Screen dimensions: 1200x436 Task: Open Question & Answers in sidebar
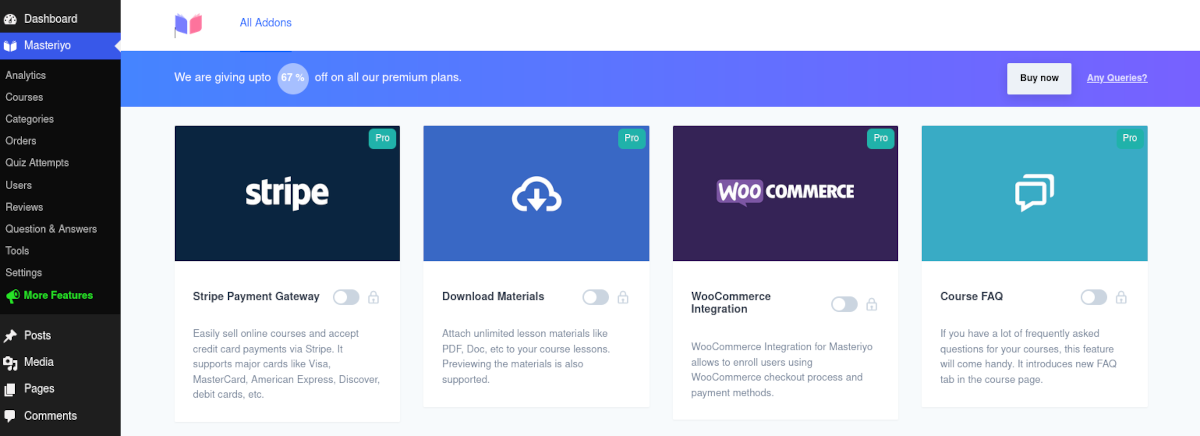click(x=51, y=229)
